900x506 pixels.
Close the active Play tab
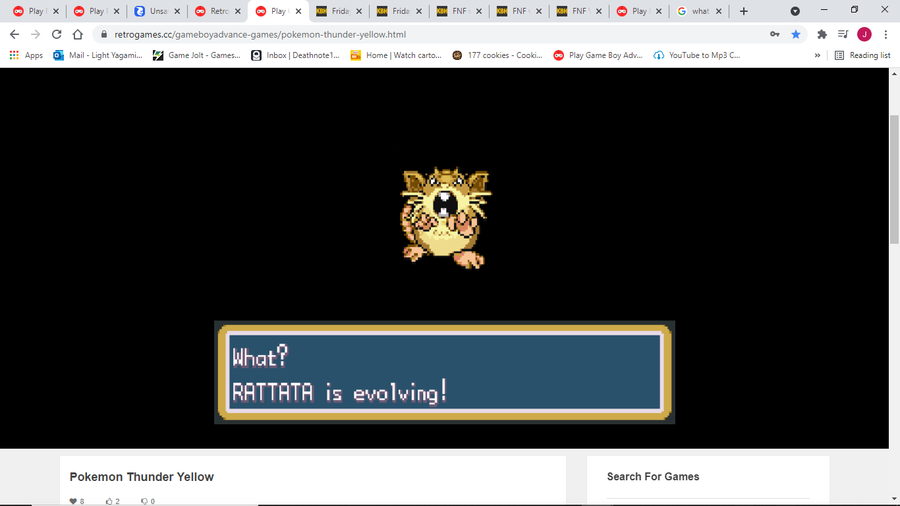298,11
